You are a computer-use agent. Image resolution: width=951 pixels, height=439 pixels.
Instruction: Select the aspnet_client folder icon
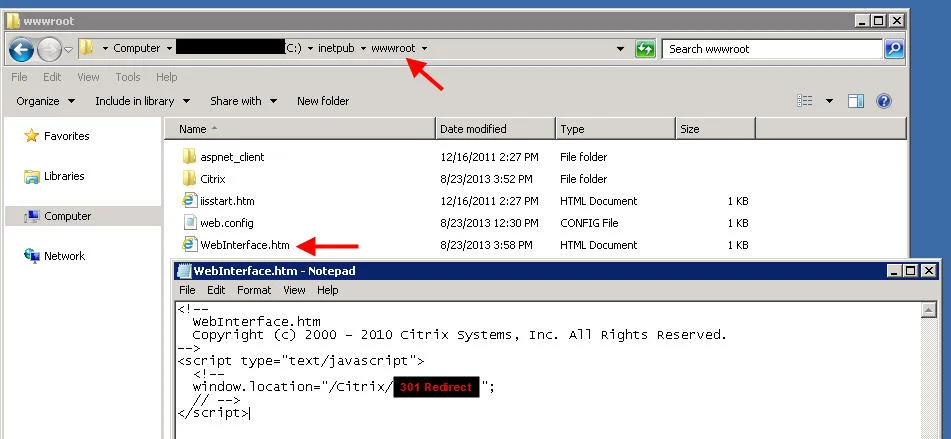click(190, 156)
